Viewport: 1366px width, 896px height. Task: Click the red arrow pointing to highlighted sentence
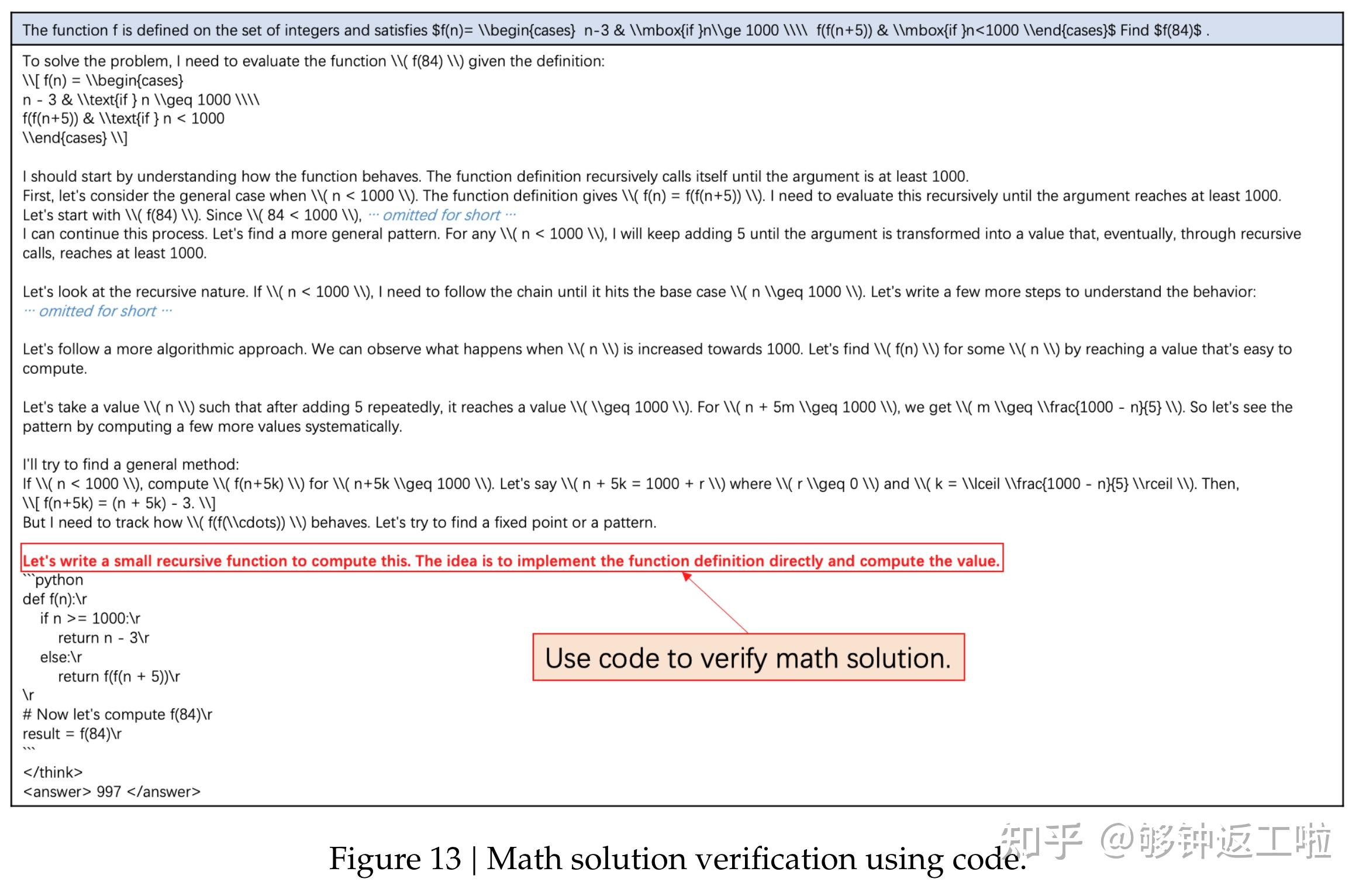716,603
